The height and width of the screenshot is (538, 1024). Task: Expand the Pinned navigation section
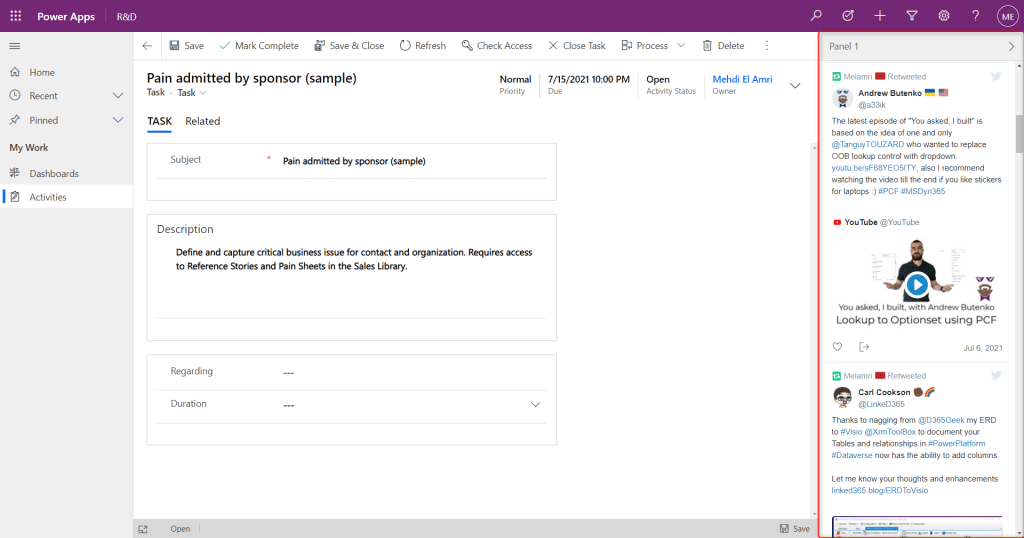point(118,120)
